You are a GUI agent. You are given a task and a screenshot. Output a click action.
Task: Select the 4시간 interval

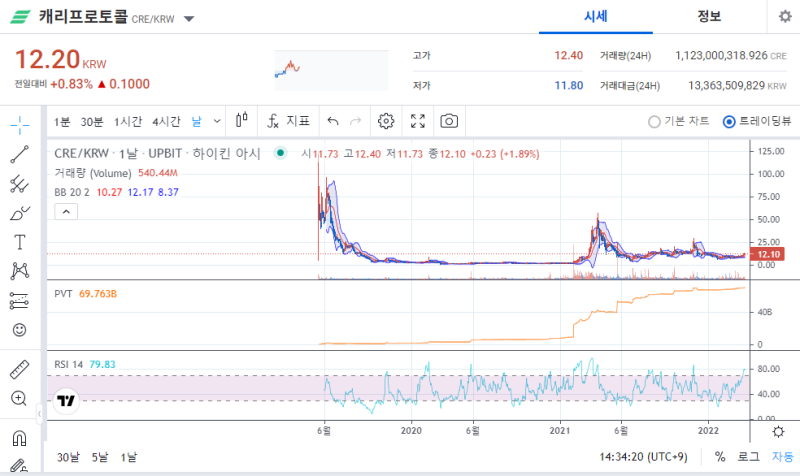coord(166,121)
